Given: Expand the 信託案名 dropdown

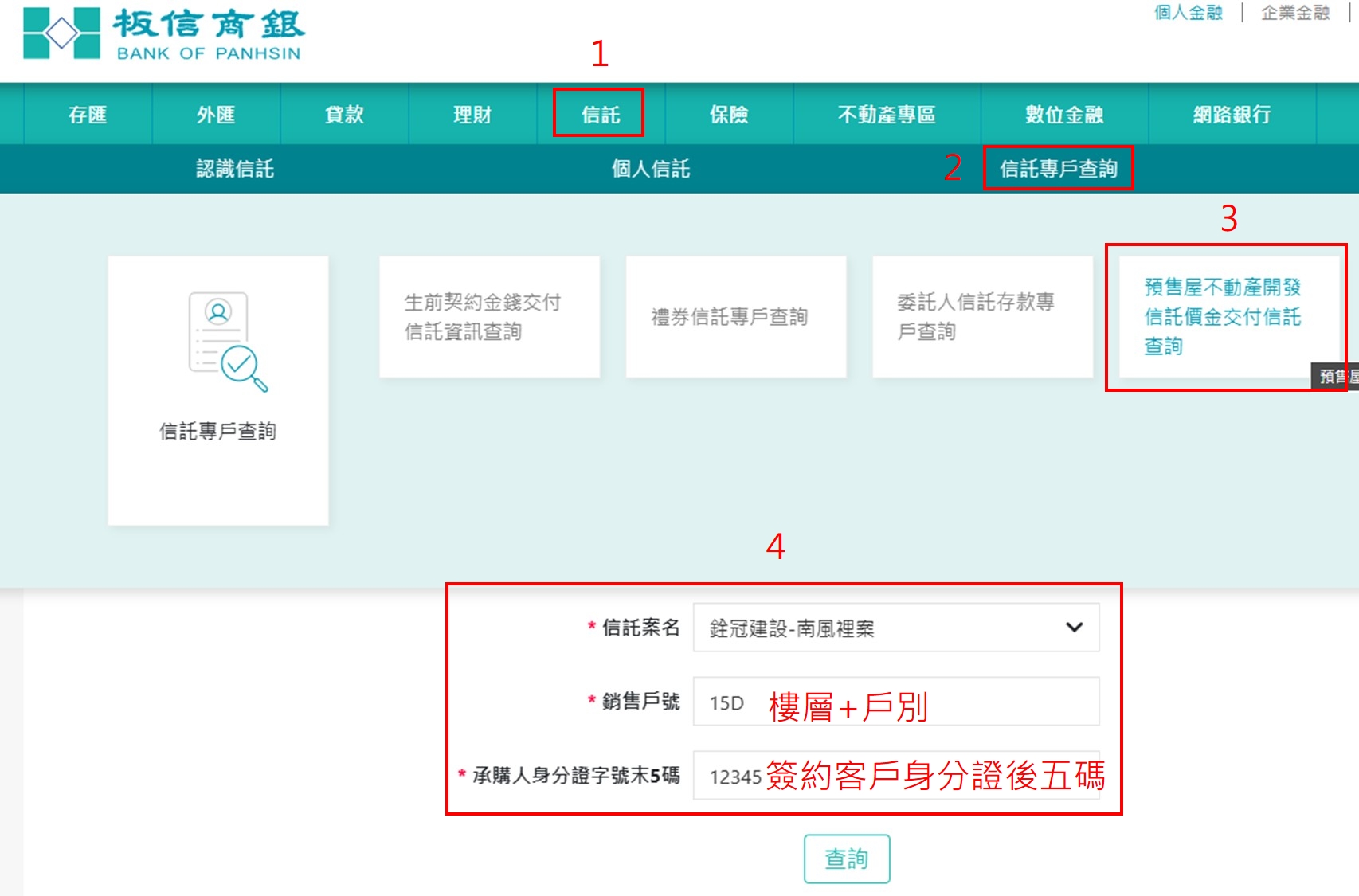Looking at the screenshot, I should click(x=896, y=628).
